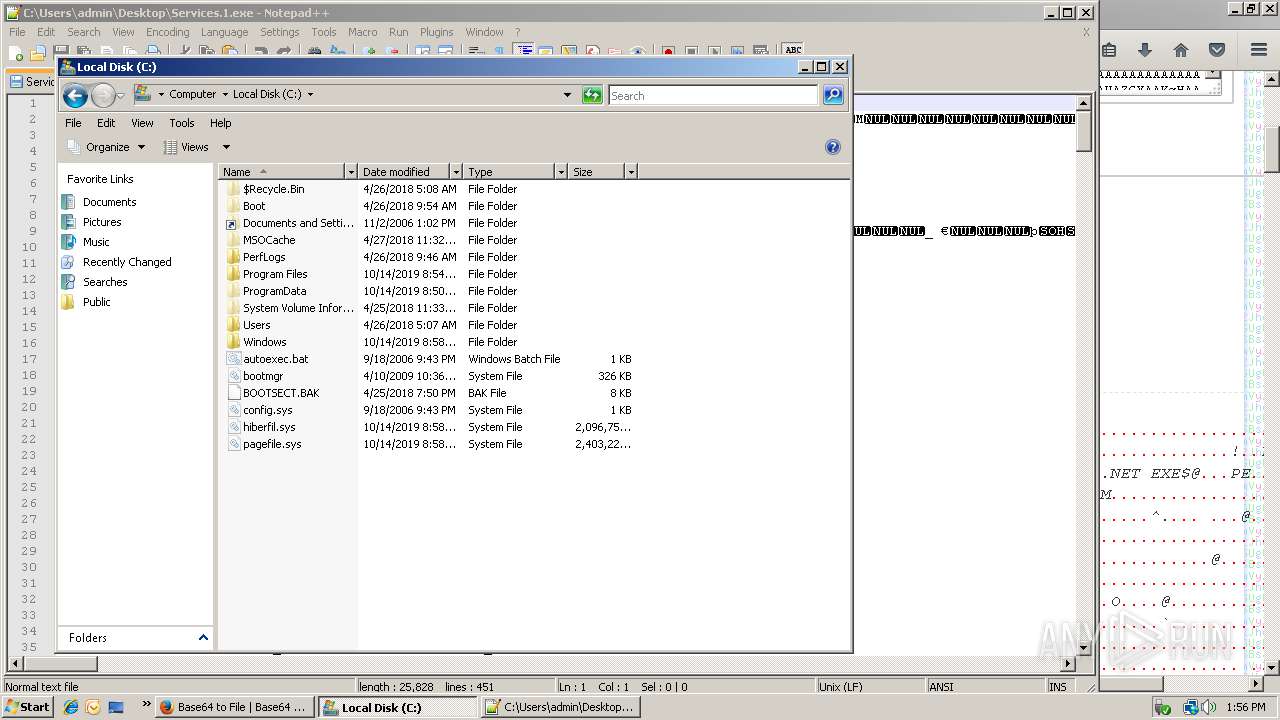Open the Firefox downloads arrow icon
The width and height of the screenshot is (1280, 720).
[x=1145, y=50]
